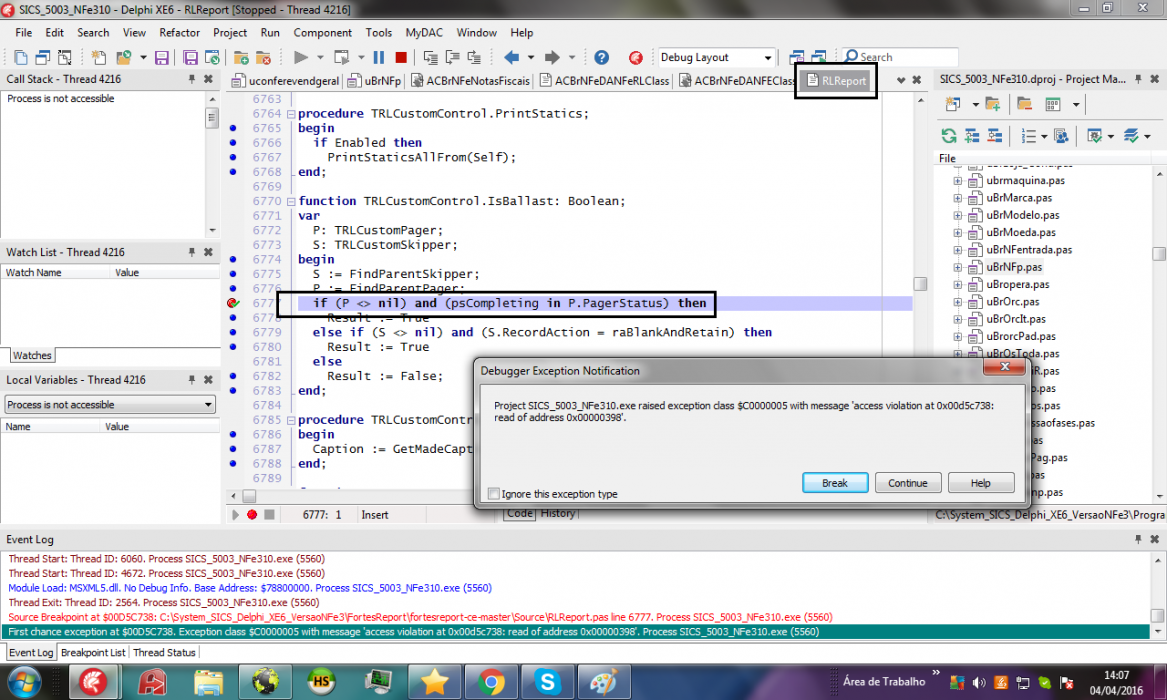Click the Save desktop layout icon

pos(796,57)
